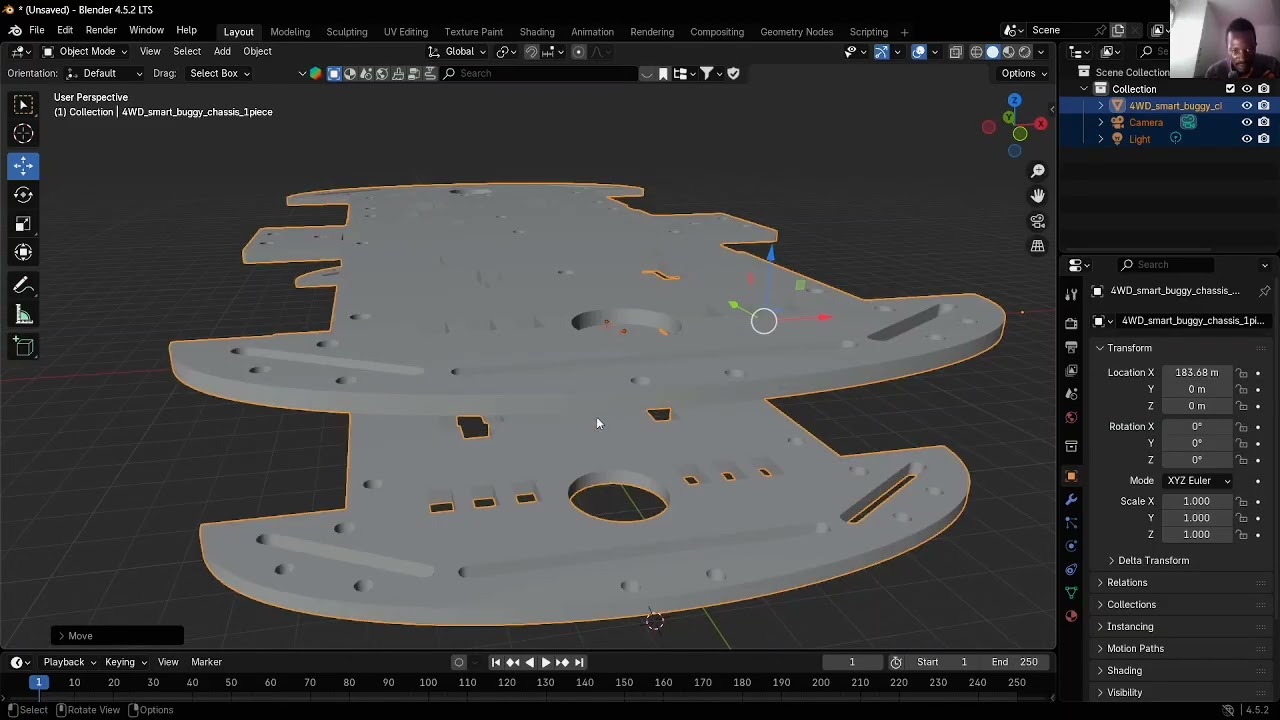Viewport: 1280px width, 720px height.
Task: Open the timeline Playback popover
Action: 69,662
